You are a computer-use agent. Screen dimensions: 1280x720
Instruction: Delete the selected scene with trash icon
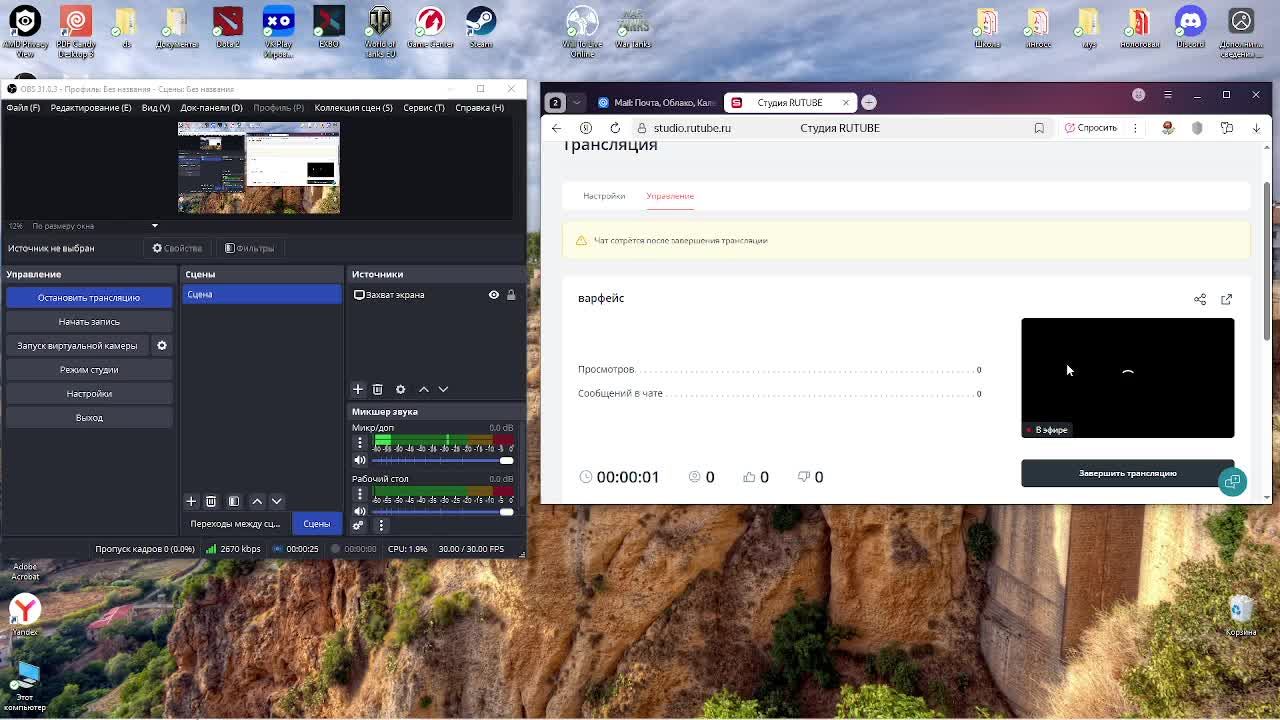pos(211,501)
